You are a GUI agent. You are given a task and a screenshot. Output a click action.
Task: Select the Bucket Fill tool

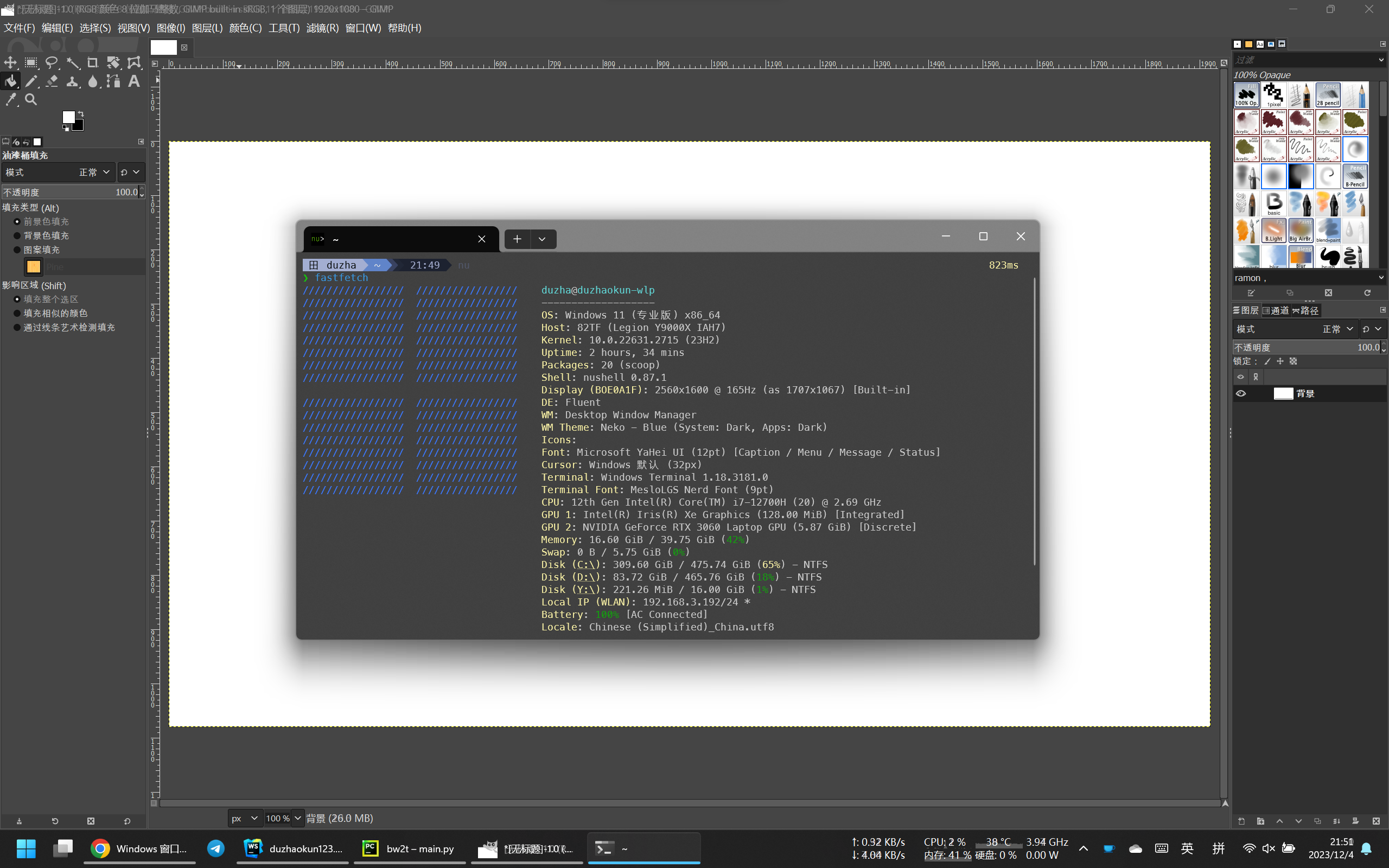coord(10,81)
